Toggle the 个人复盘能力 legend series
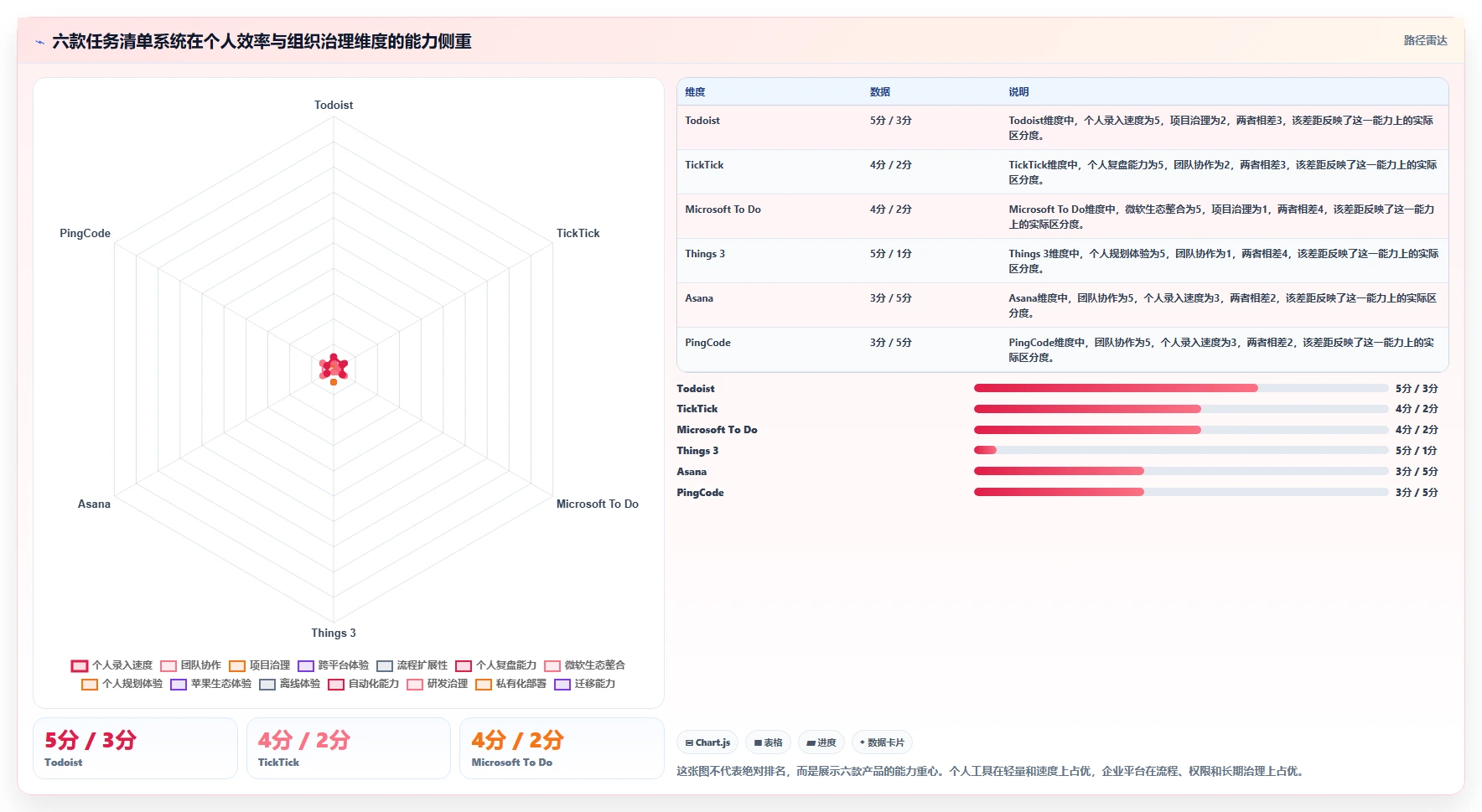Screen dimensions: 1482x812 (496, 665)
